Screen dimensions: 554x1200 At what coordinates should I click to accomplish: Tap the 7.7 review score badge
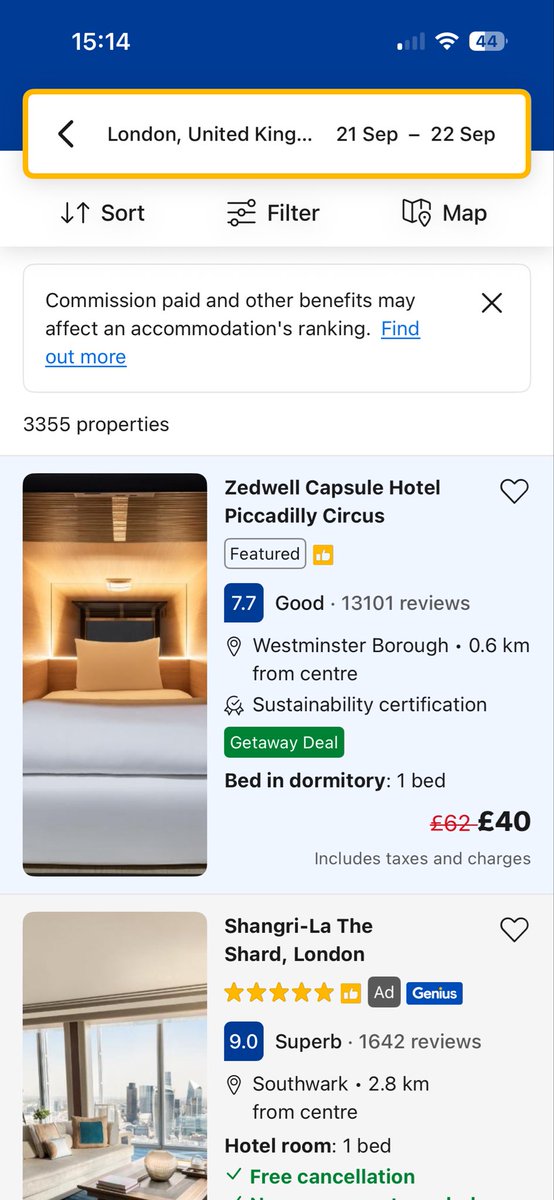click(244, 603)
